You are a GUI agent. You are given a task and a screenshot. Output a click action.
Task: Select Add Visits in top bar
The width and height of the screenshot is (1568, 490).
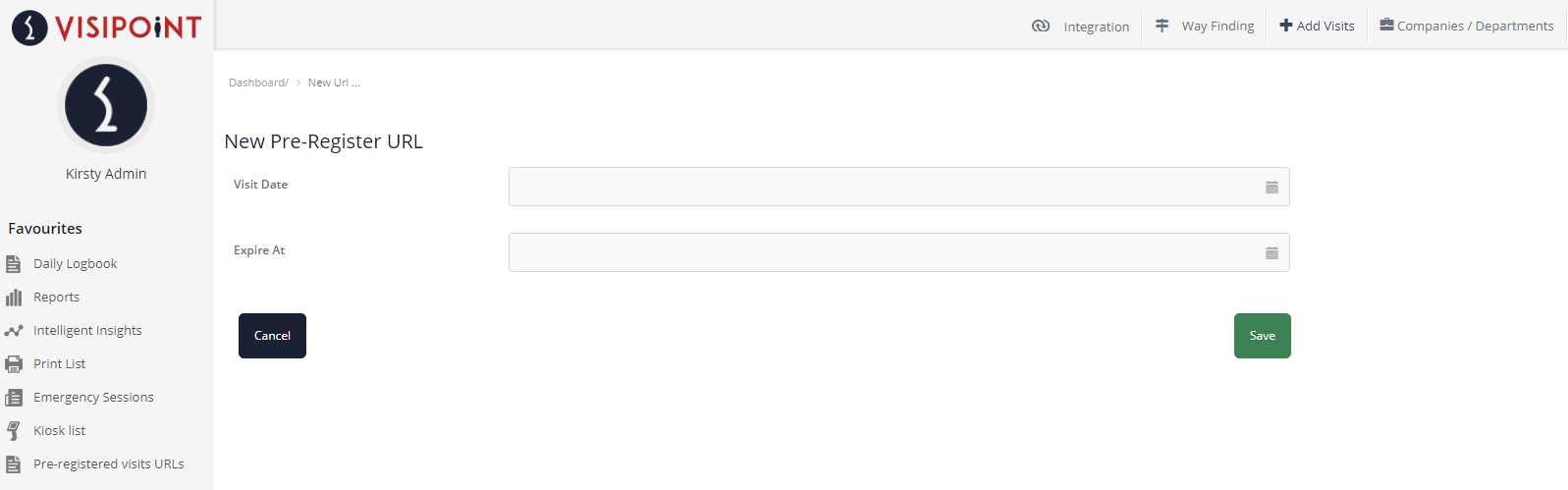1317,26
